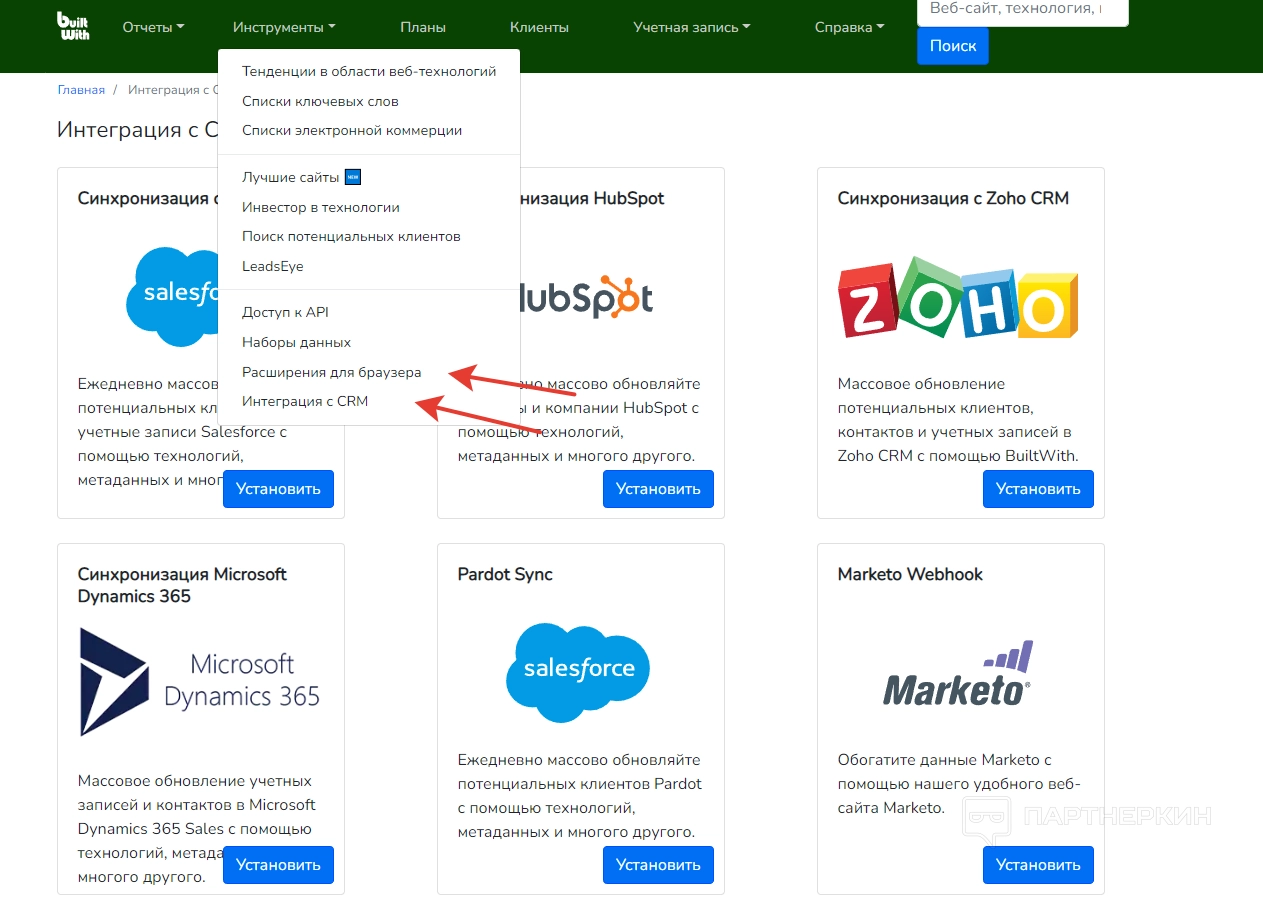Screen dimensions: 1263x901
Task: Collapse the Инструменты dropdown menu
Action: pyautogui.click(x=284, y=28)
